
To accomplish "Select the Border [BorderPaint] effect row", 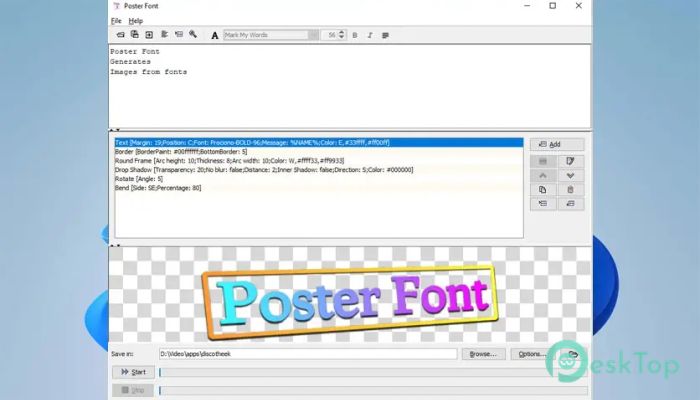I will click(x=319, y=152).
